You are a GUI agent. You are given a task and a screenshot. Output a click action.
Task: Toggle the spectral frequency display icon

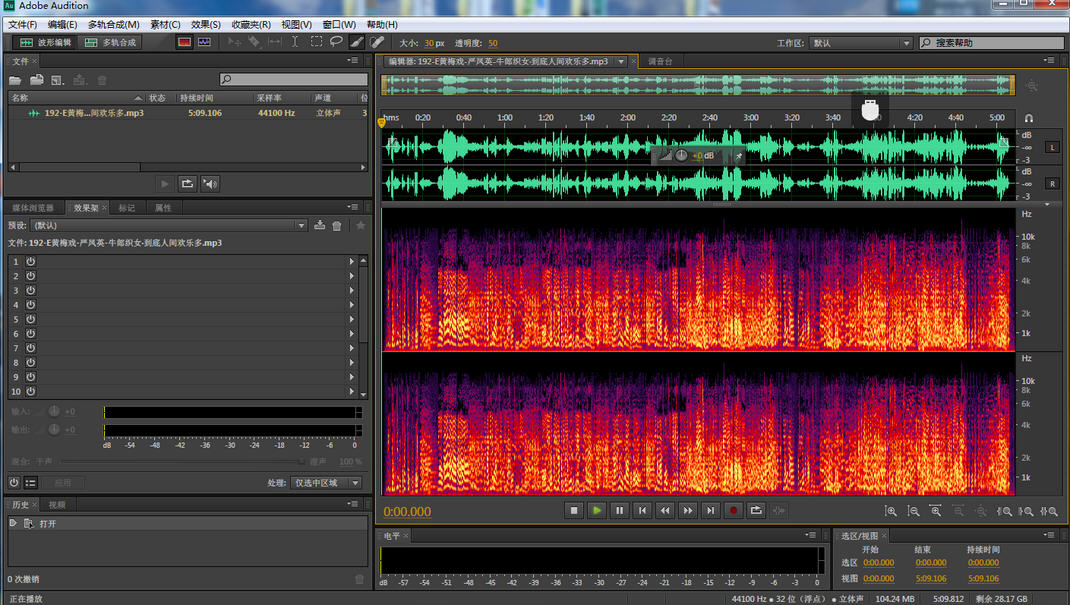click(184, 42)
